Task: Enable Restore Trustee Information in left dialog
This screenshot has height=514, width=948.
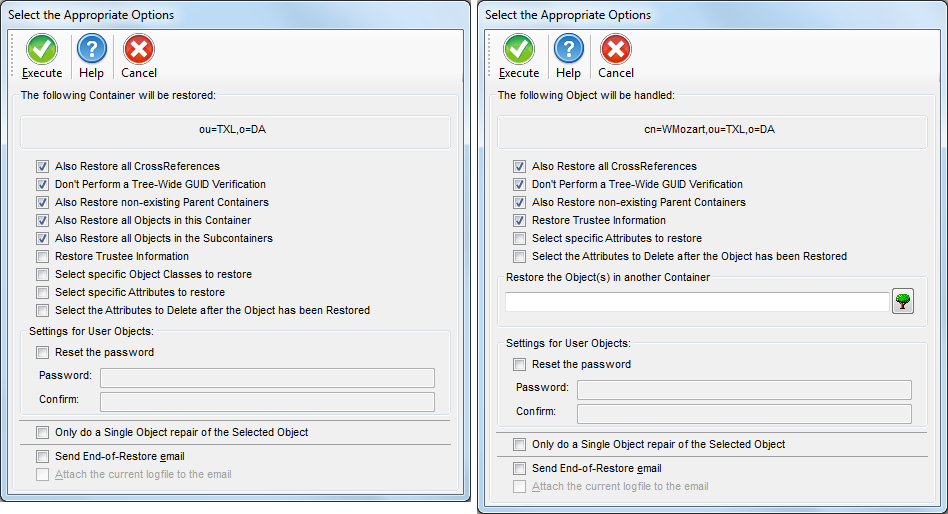Action: [42, 256]
